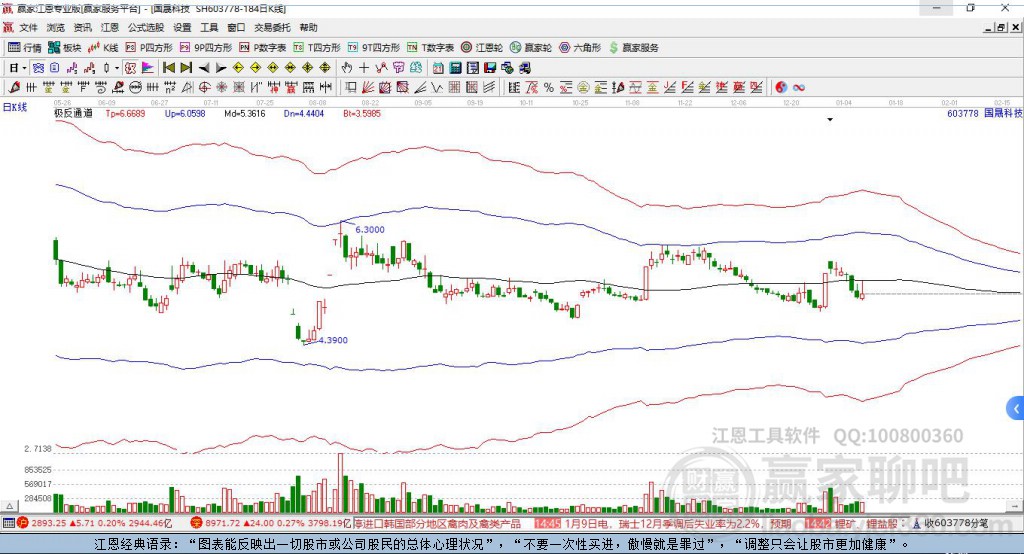Open the 帮助 menu
Viewport: 1024px width, 554px height.
[x=308, y=27]
